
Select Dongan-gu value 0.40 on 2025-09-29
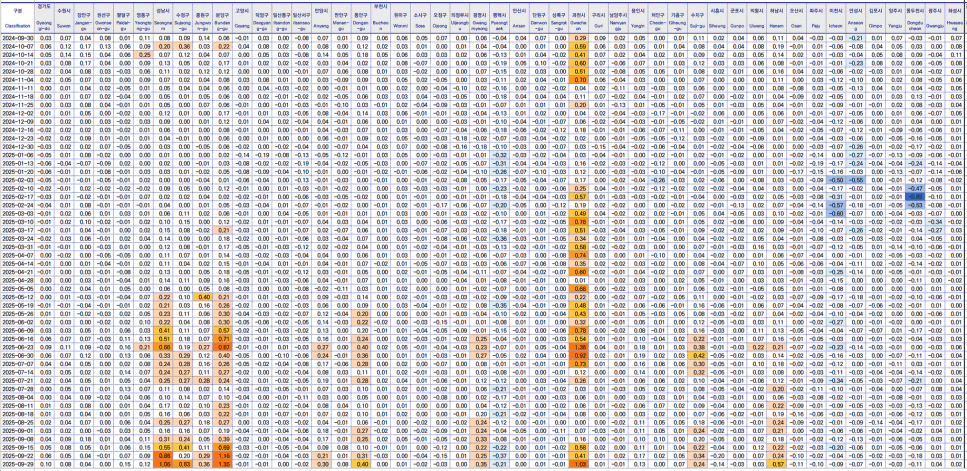tap(362, 464)
